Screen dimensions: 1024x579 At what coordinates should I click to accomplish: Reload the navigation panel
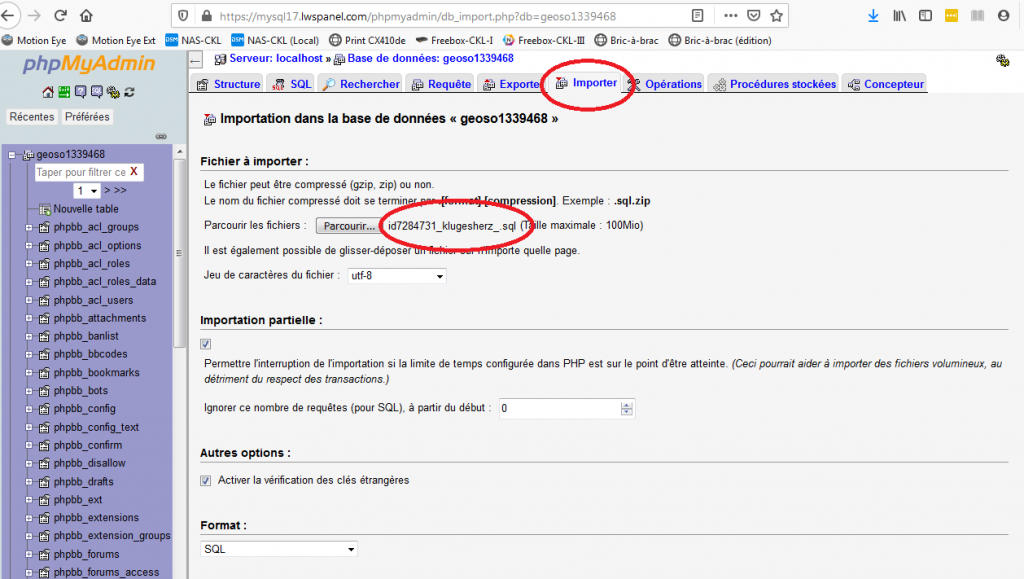(129, 92)
